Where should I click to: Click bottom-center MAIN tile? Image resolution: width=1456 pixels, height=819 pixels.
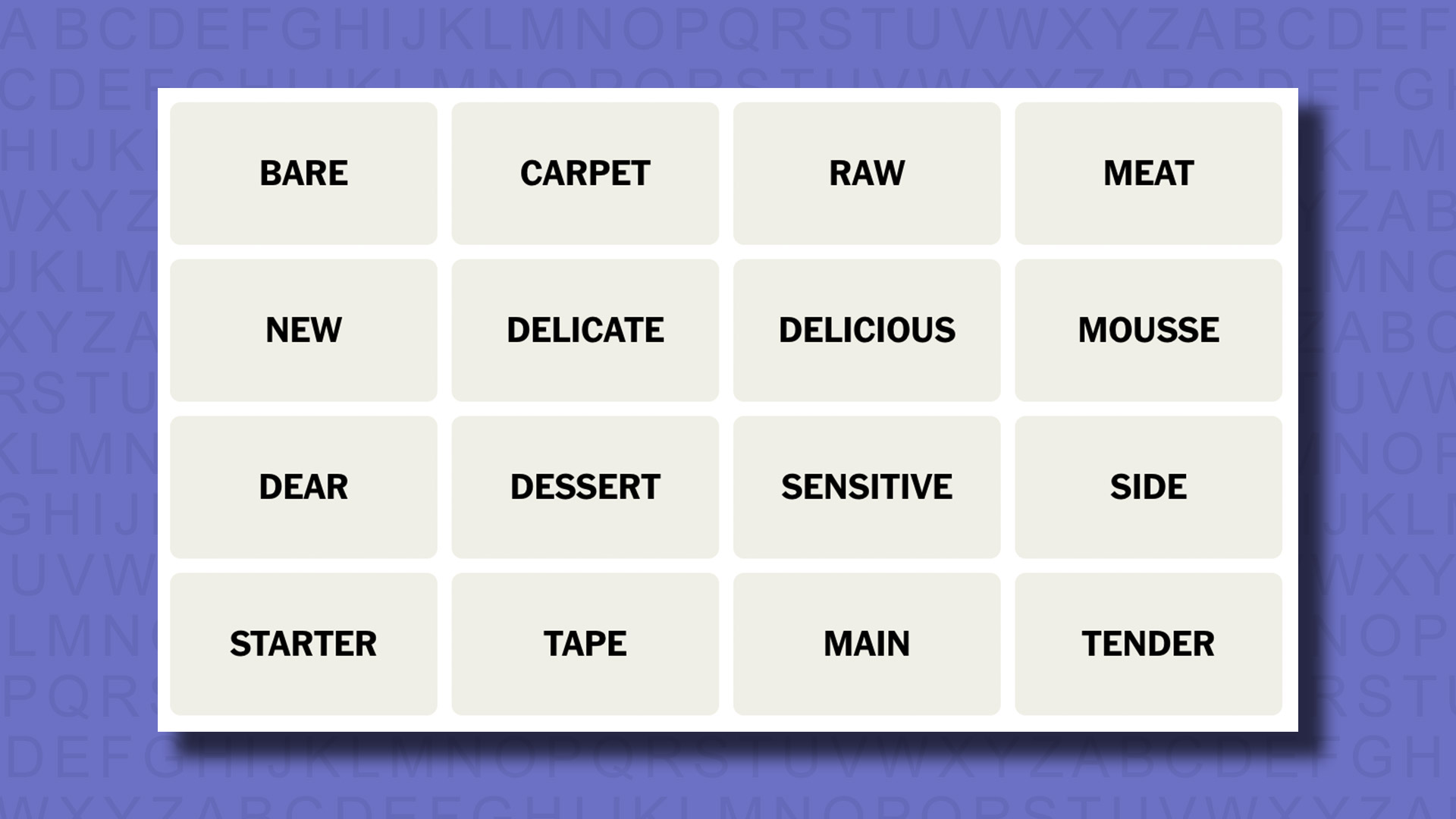coord(866,643)
